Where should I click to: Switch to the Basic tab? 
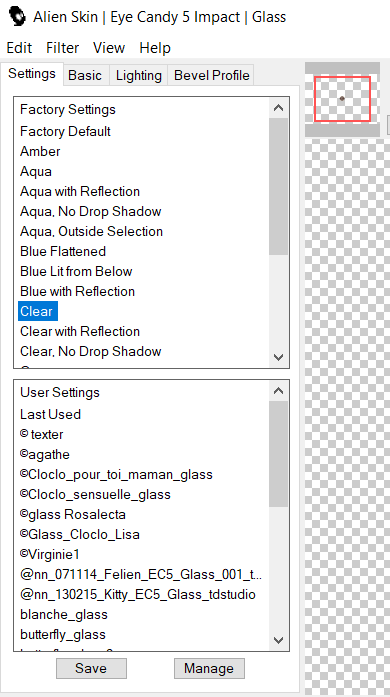click(x=85, y=75)
